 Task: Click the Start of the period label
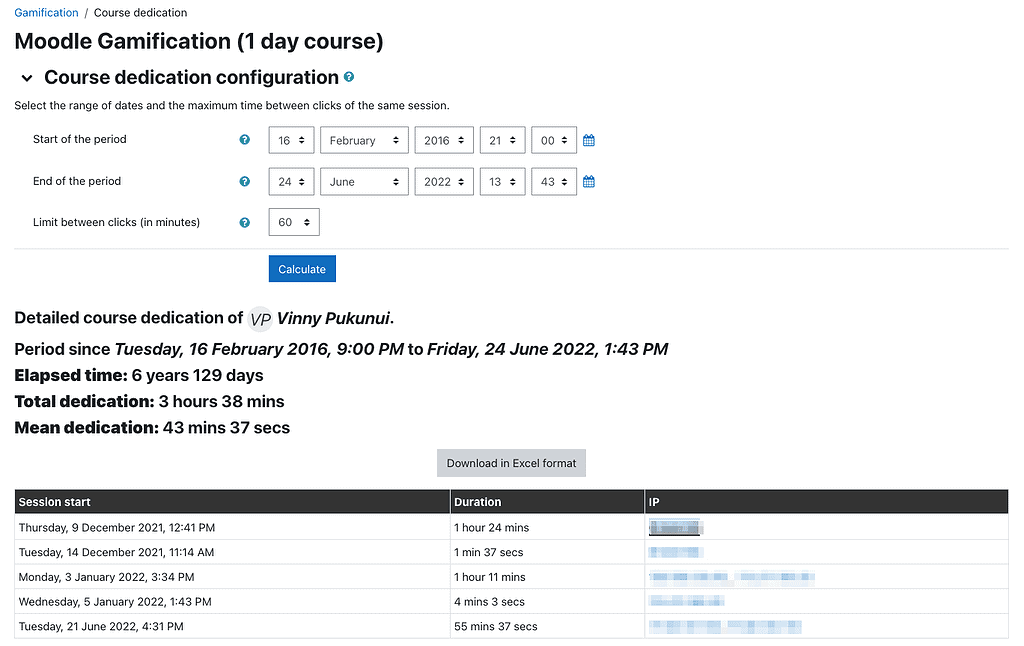click(x=80, y=139)
